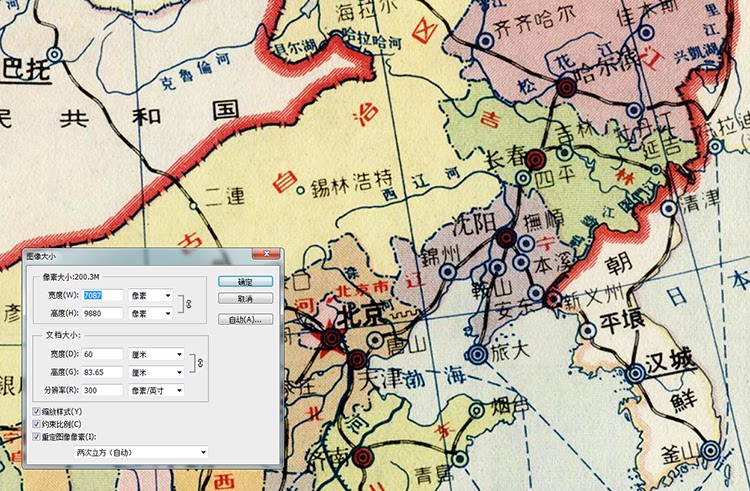Confirm with the 确定 button
The image size is (750, 491).
tap(245, 282)
